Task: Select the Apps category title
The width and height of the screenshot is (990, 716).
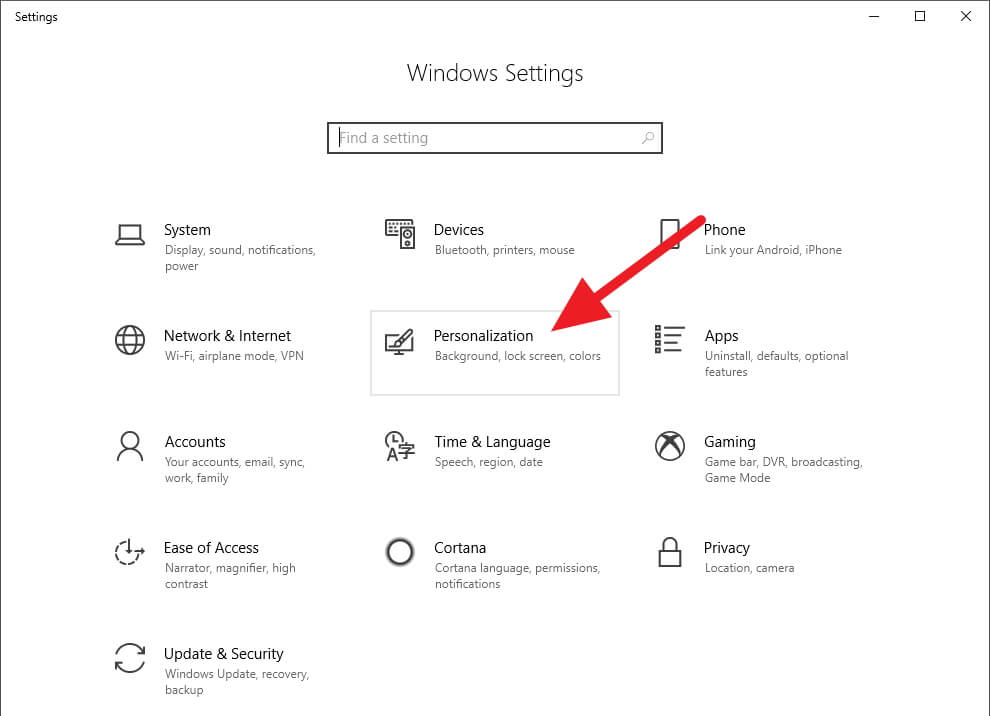Action: (722, 336)
